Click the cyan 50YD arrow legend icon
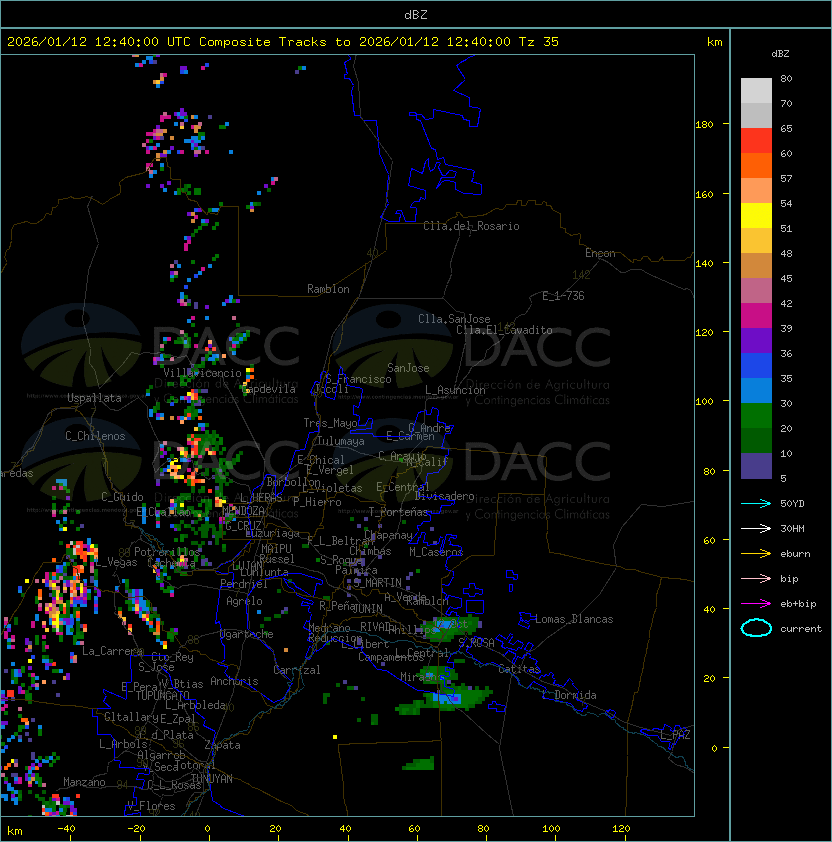 coord(756,503)
